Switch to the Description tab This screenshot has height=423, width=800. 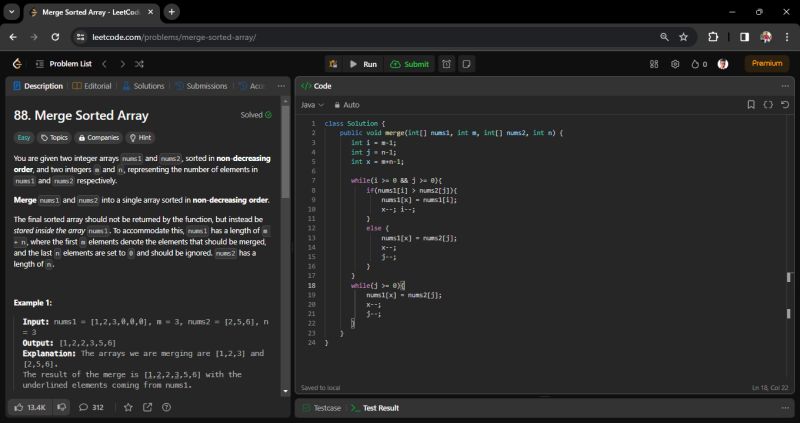[x=38, y=86]
